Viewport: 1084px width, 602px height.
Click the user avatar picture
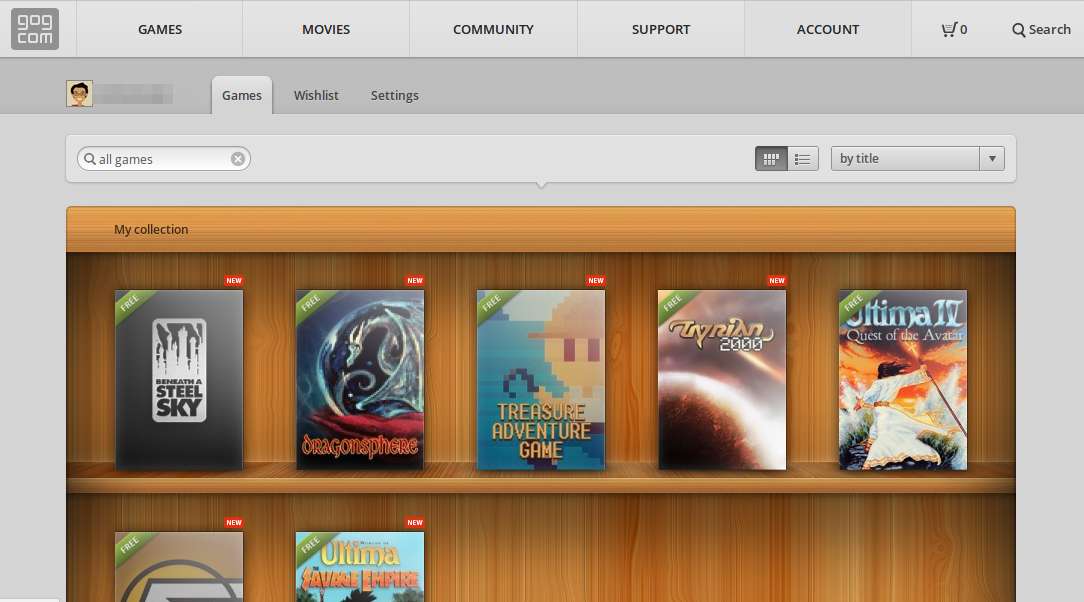pos(80,94)
